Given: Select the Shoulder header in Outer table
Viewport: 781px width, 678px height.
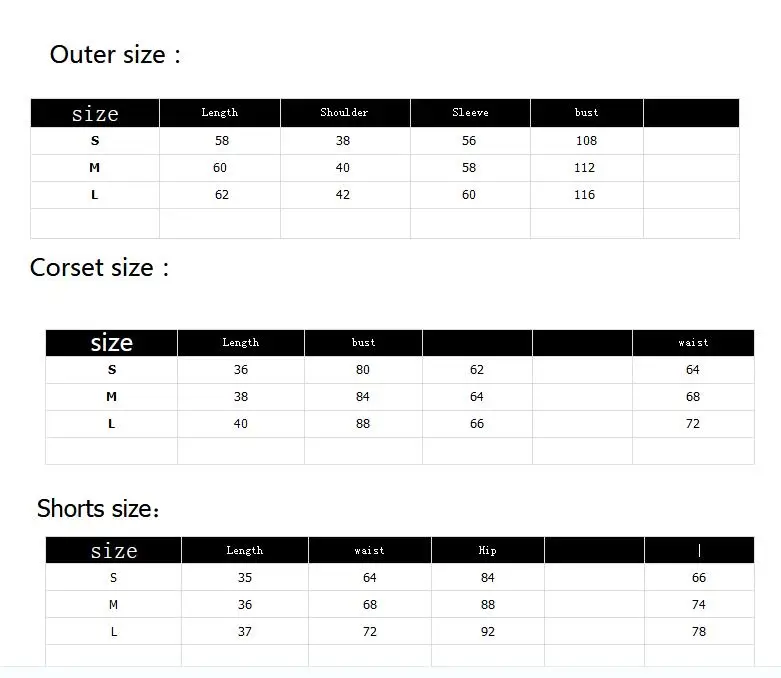Looking at the screenshot, I should [344, 113].
